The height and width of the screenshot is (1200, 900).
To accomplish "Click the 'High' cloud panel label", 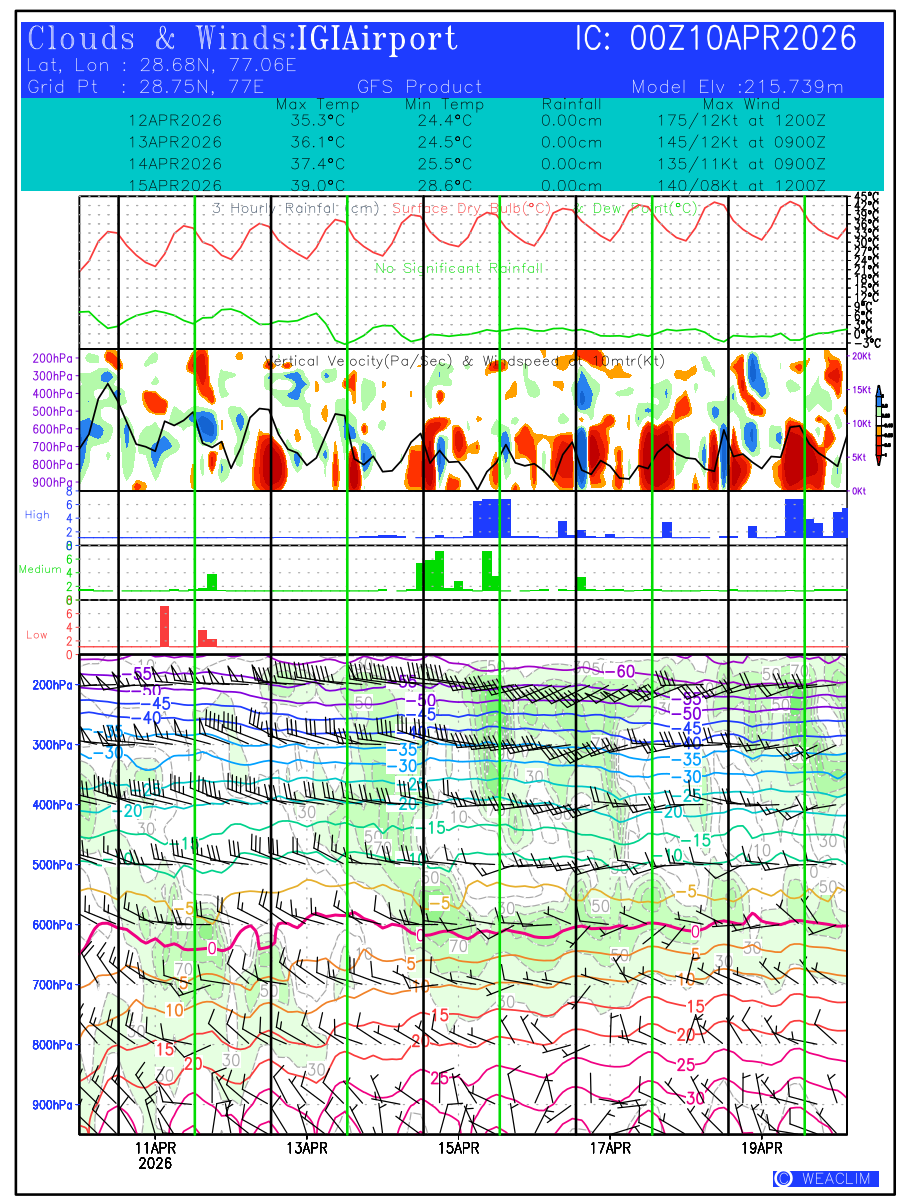I will click(37, 514).
